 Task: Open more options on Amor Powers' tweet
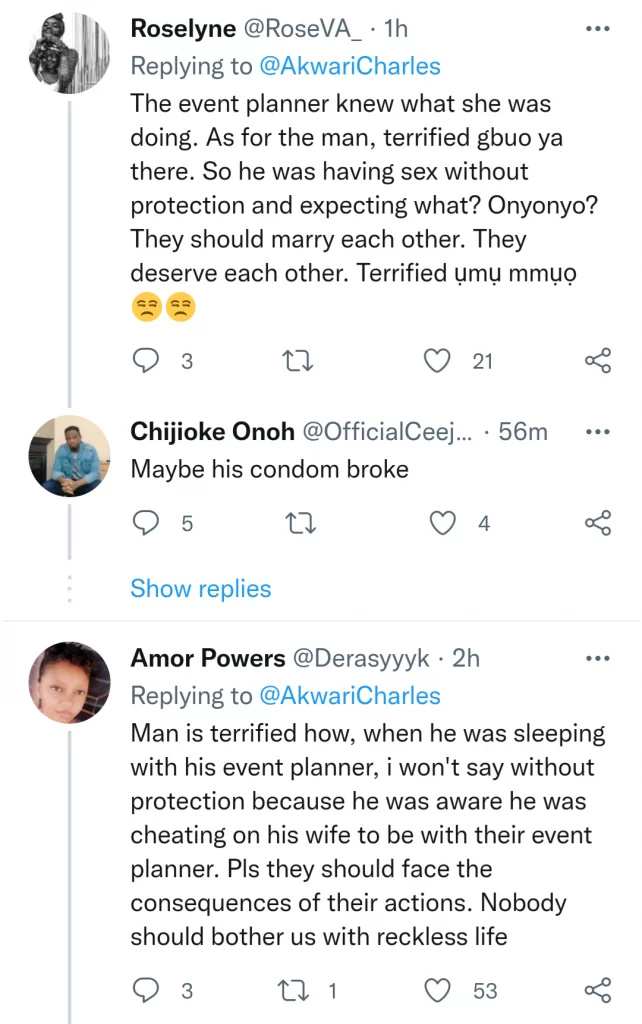pyautogui.click(x=597, y=658)
